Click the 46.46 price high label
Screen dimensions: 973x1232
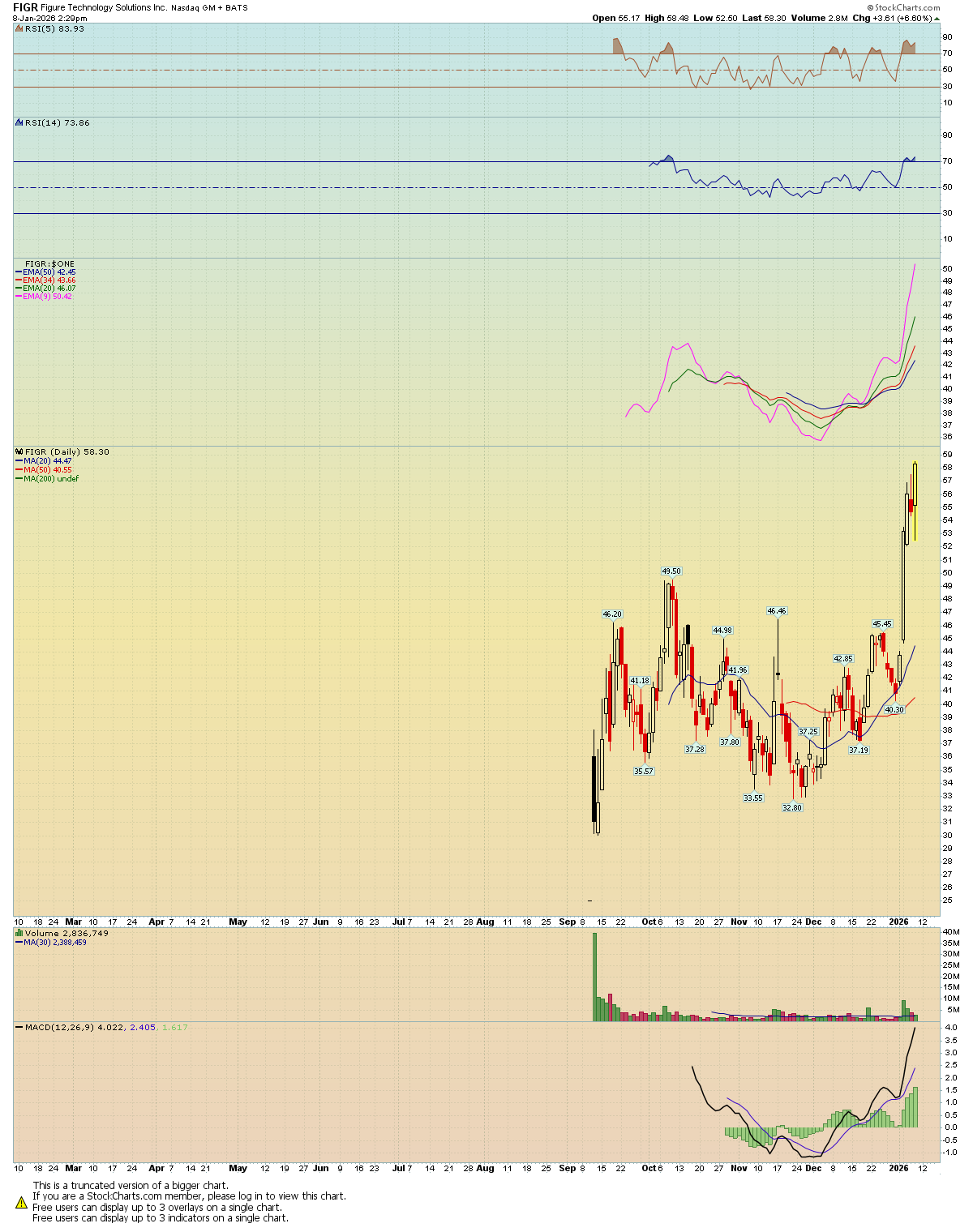(777, 611)
